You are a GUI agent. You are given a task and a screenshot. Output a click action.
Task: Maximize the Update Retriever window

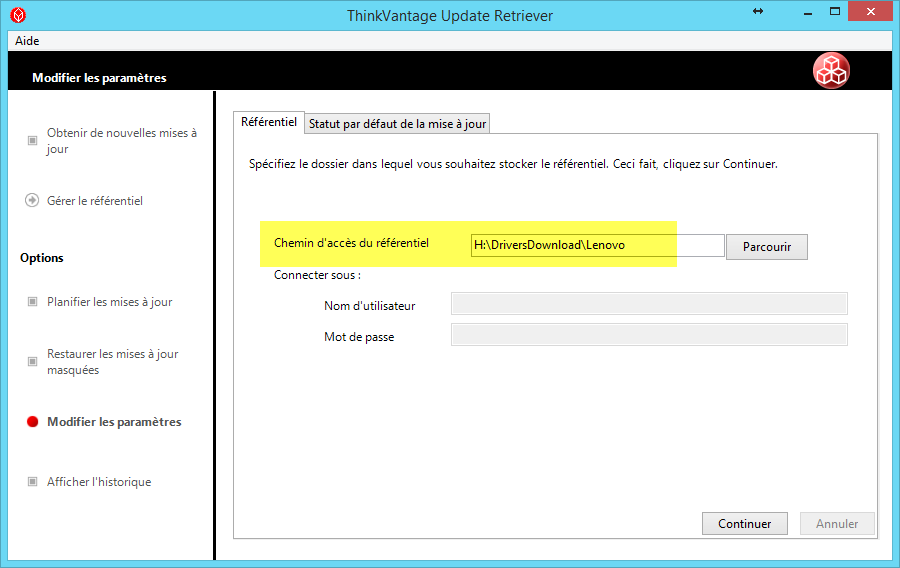click(x=835, y=11)
